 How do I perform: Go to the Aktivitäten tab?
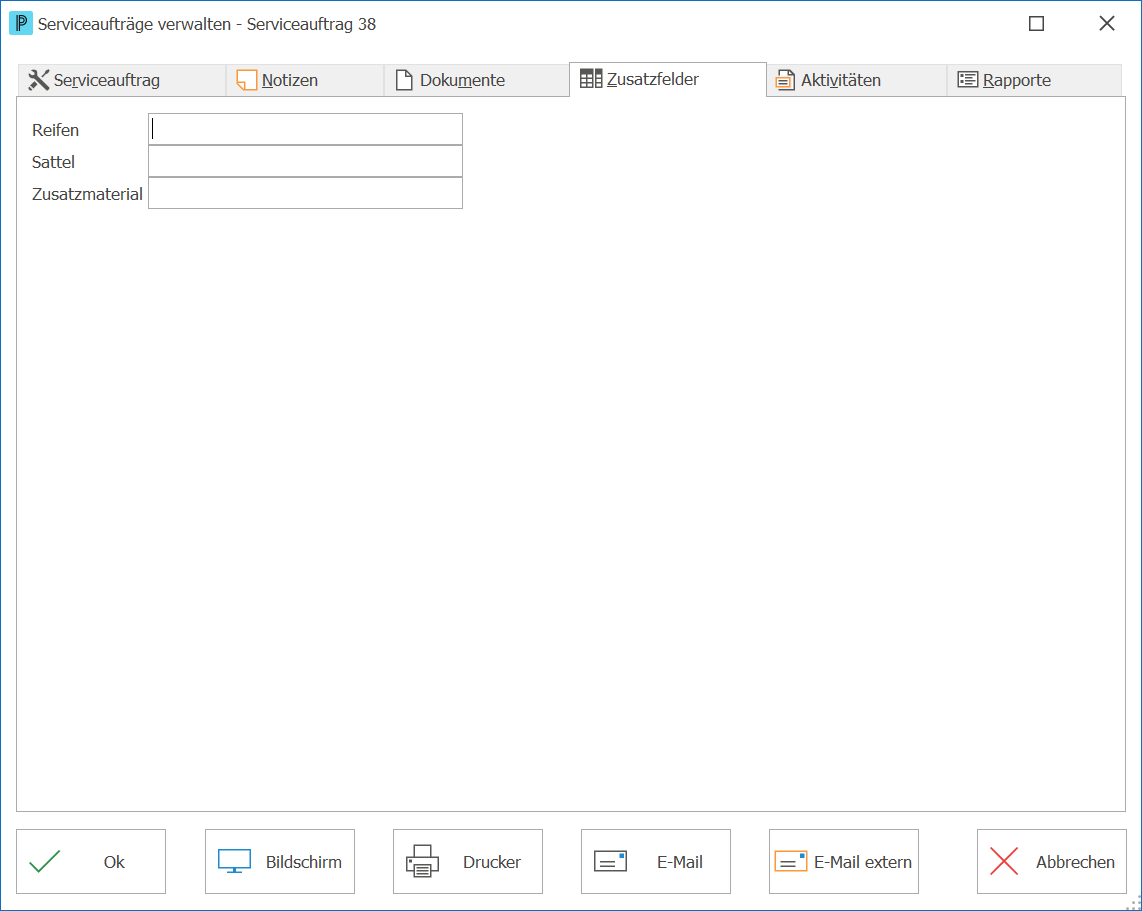pos(856,80)
